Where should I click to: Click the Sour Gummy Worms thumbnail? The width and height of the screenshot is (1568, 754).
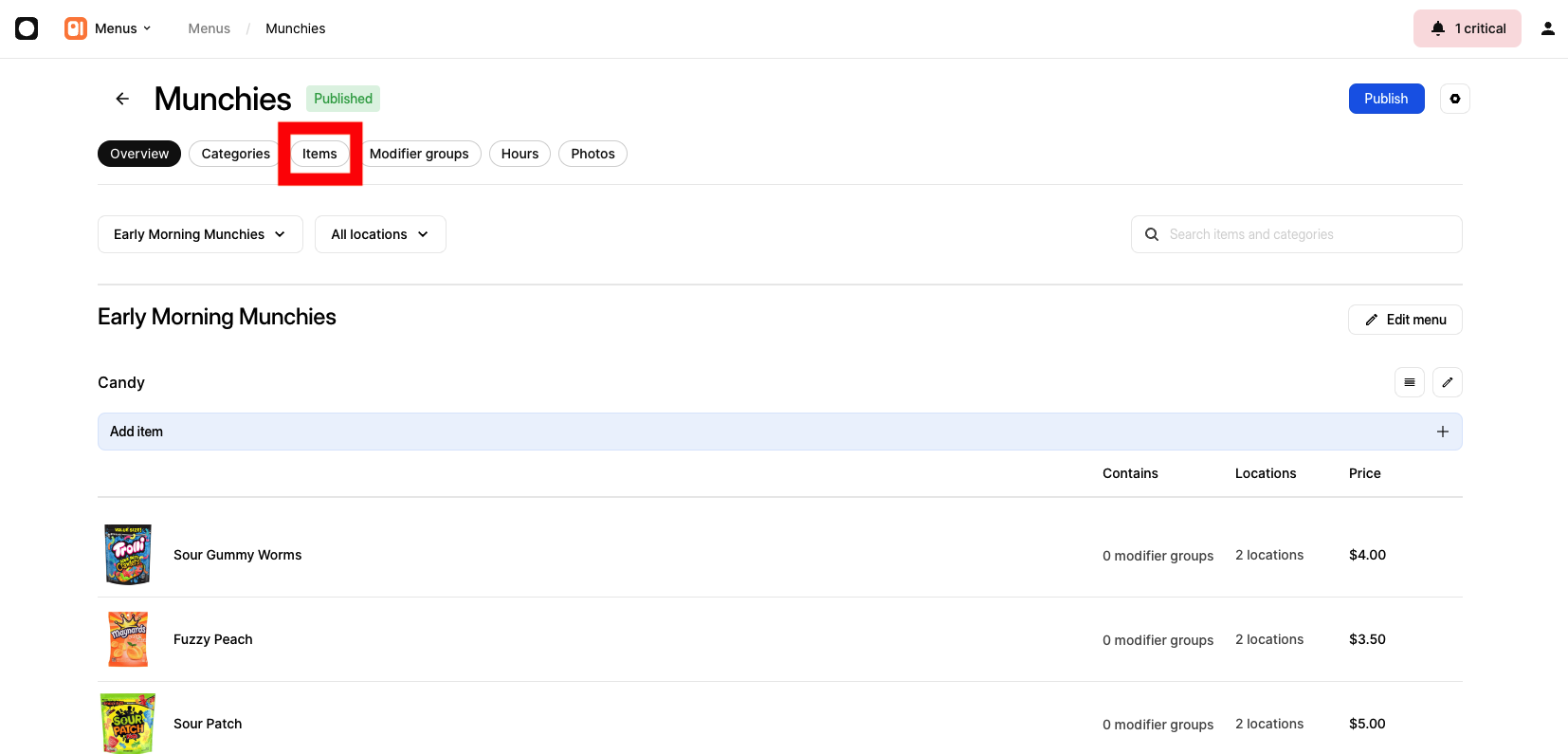pos(128,555)
